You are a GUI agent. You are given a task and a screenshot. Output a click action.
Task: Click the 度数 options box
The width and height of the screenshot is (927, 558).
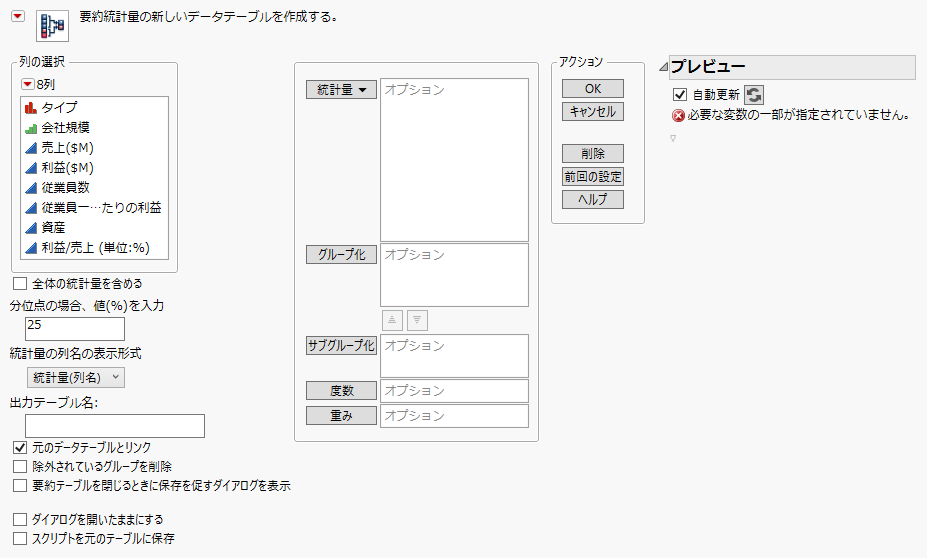[x=454, y=391]
